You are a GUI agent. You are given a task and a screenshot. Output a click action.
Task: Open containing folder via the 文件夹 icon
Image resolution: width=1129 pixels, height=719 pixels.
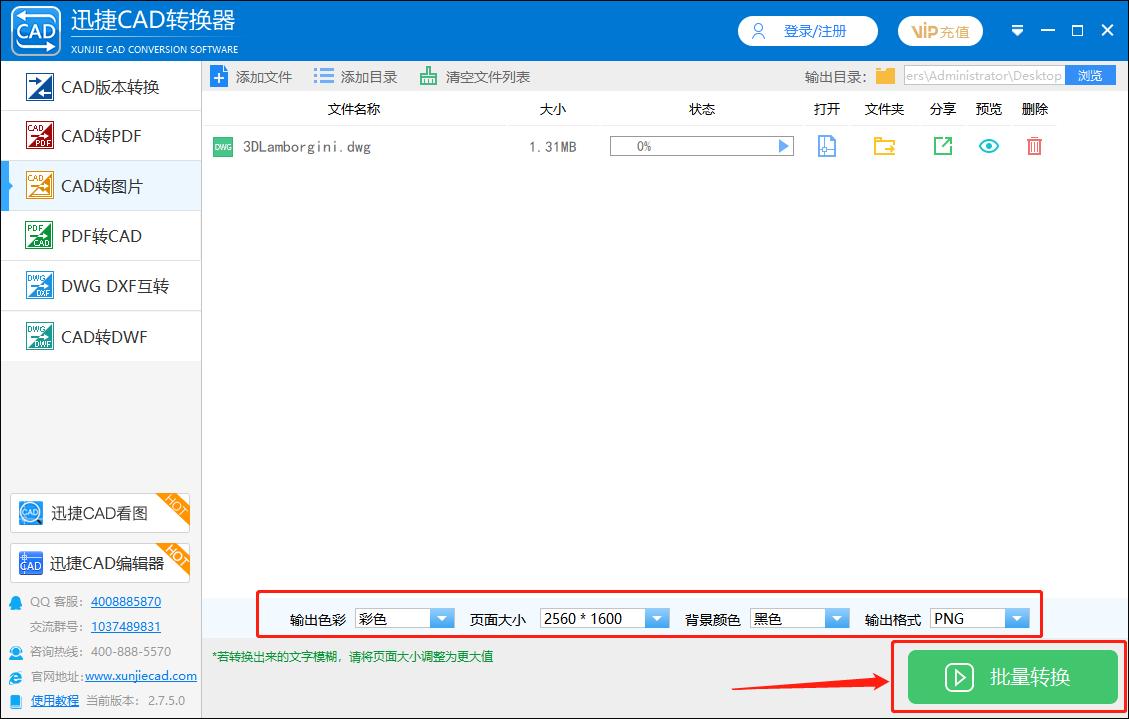pyautogui.click(x=884, y=145)
